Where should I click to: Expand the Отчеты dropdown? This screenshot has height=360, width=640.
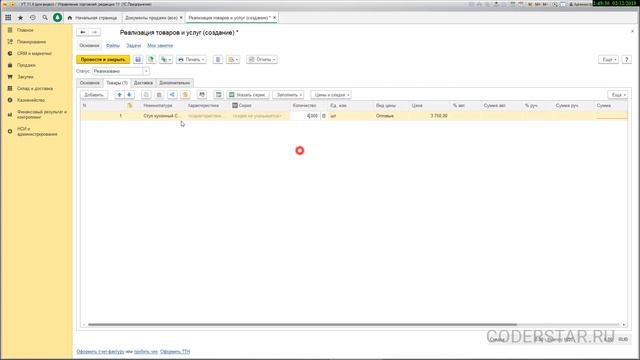[x=262, y=60]
